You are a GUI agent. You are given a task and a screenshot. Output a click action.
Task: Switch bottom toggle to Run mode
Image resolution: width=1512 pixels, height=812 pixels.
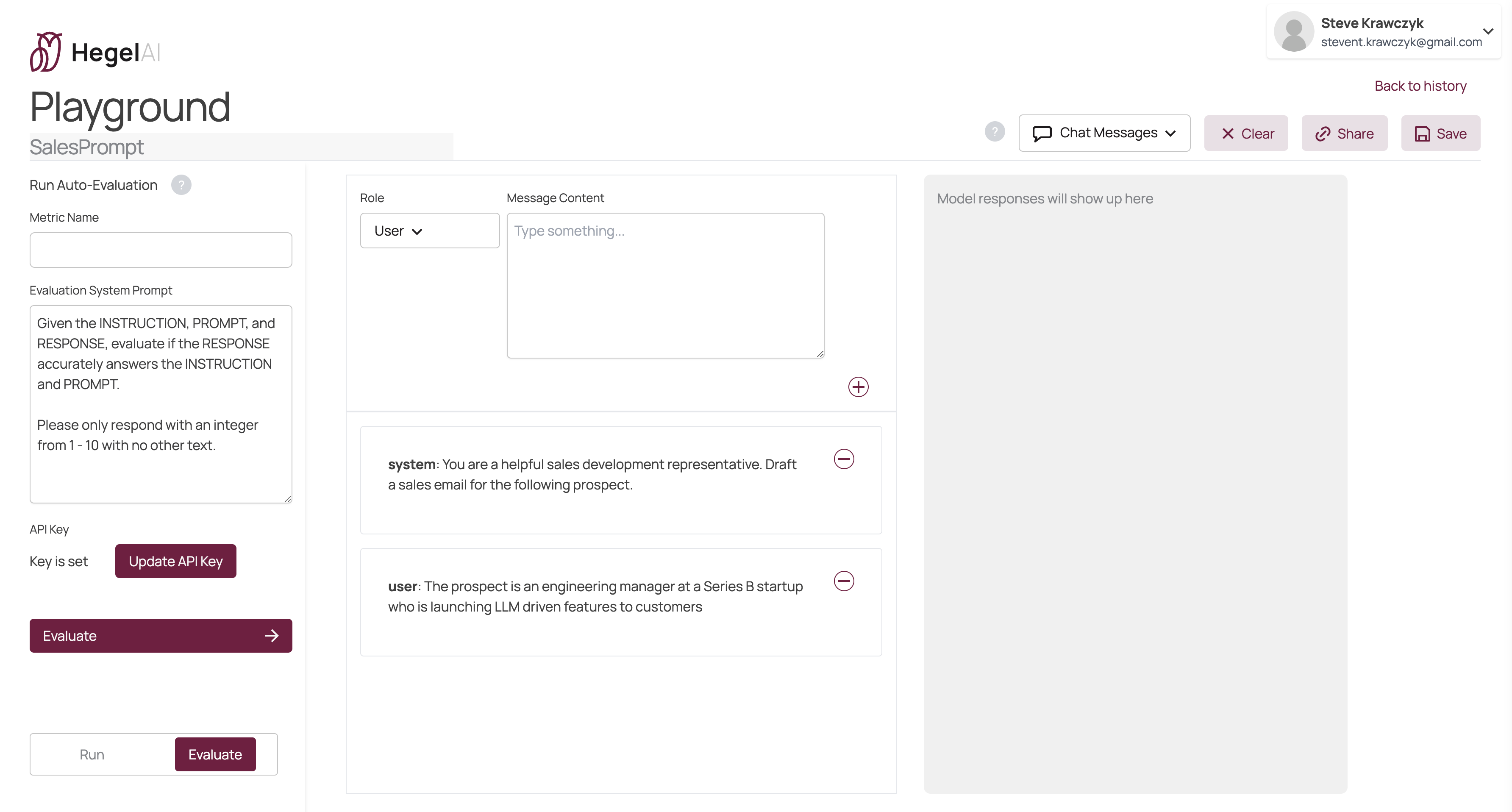[x=92, y=754]
